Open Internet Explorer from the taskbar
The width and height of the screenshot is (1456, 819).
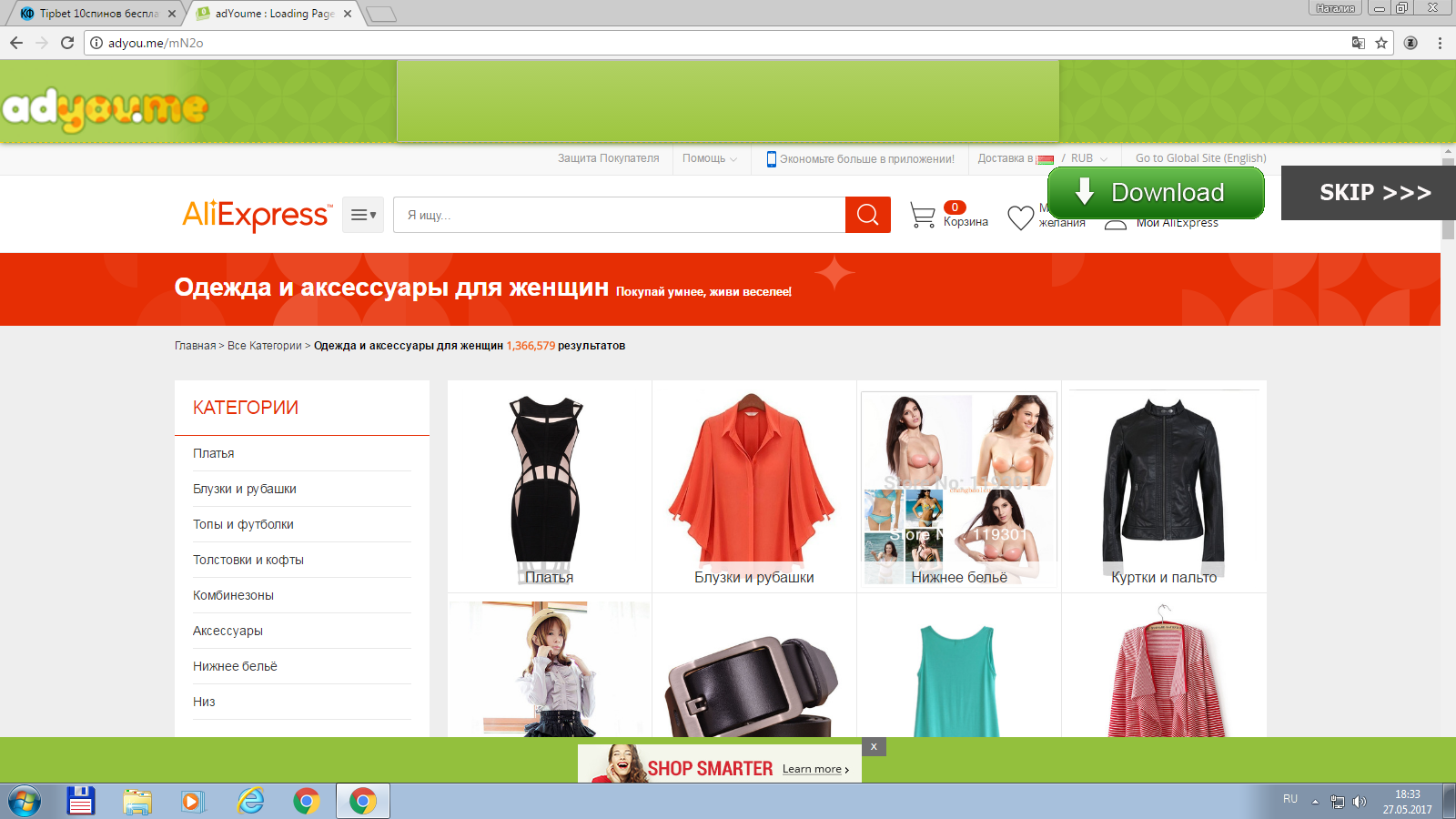tap(250, 801)
